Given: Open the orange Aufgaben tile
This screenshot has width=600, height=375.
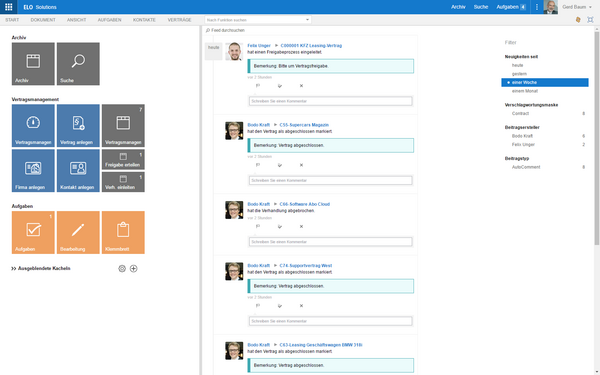Looking at the screenshot, I should pos(33,232).
